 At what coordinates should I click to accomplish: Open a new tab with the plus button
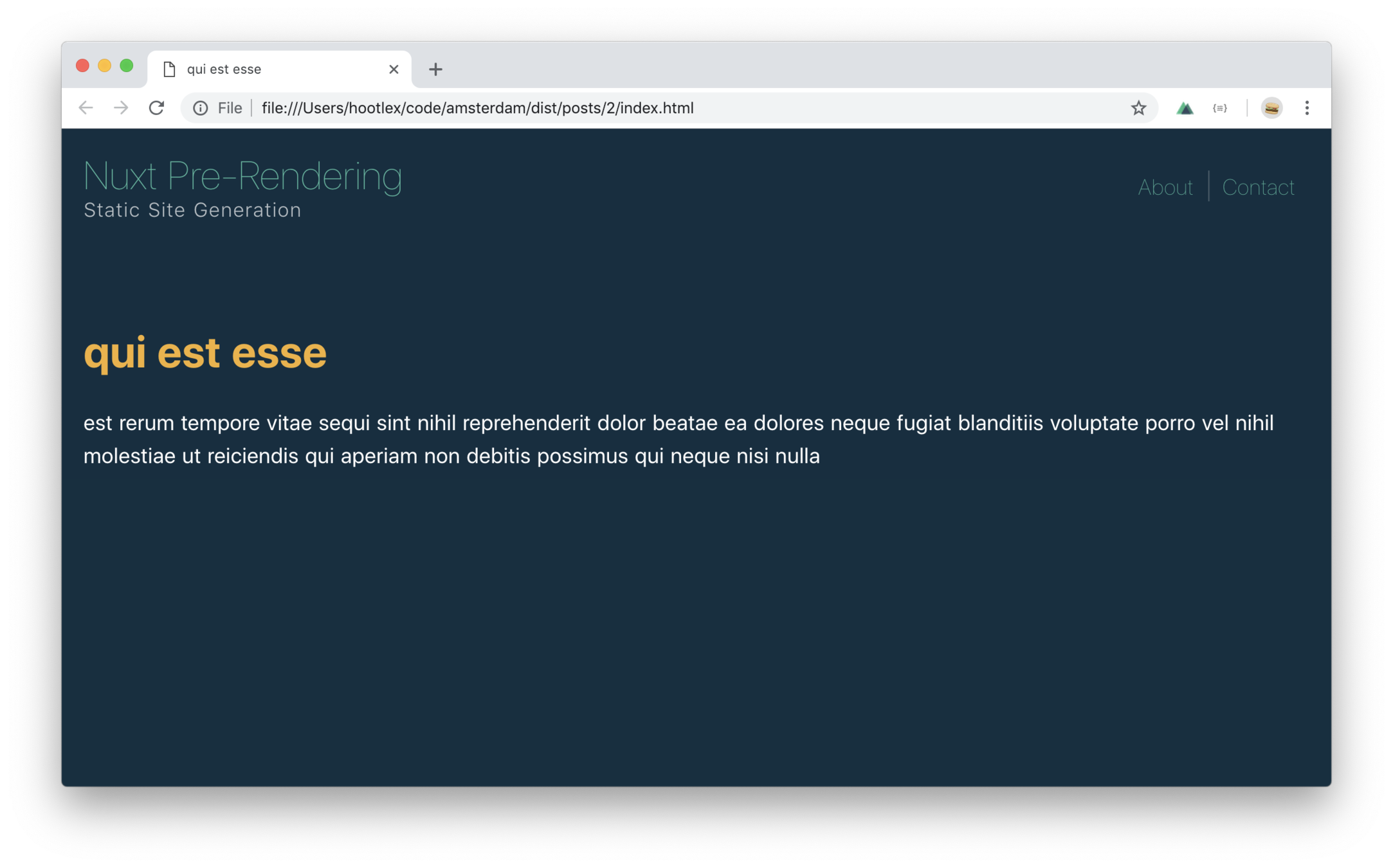click(435, 69)
